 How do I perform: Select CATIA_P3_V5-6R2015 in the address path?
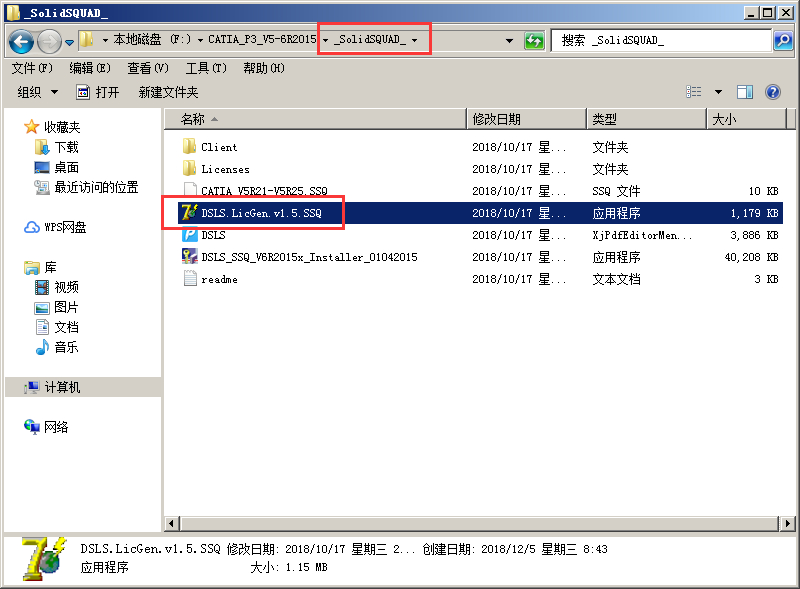pyautogui.click(x=262, y=39)
